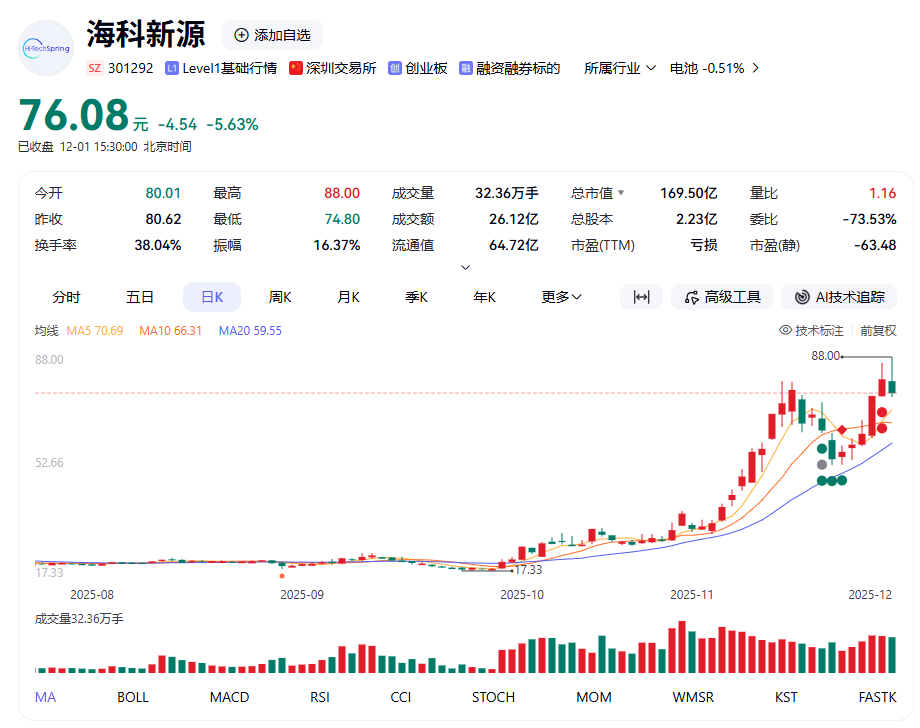Click the red diamond marker on chart
The width and height of the screenshot is (920, 728).
tap(842, 430)
